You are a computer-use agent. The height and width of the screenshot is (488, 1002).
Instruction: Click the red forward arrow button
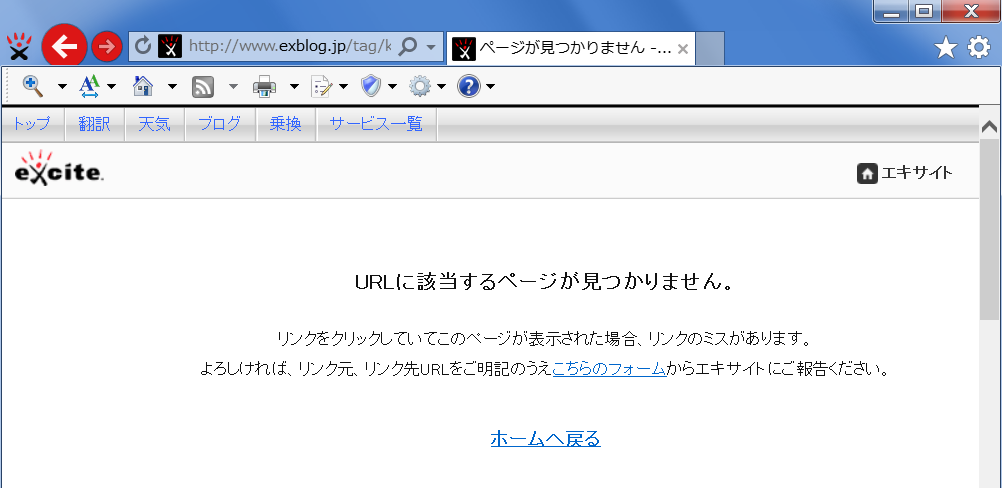point(107,47)
